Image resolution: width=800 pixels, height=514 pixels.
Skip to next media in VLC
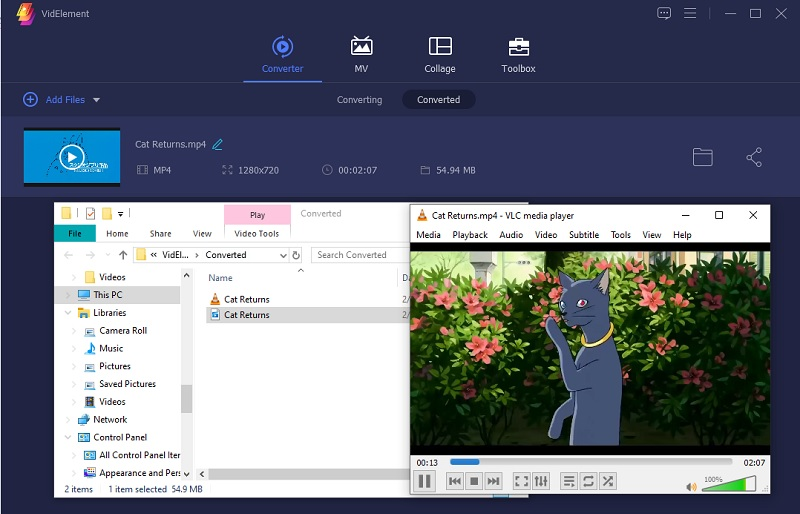coord(493,481)
